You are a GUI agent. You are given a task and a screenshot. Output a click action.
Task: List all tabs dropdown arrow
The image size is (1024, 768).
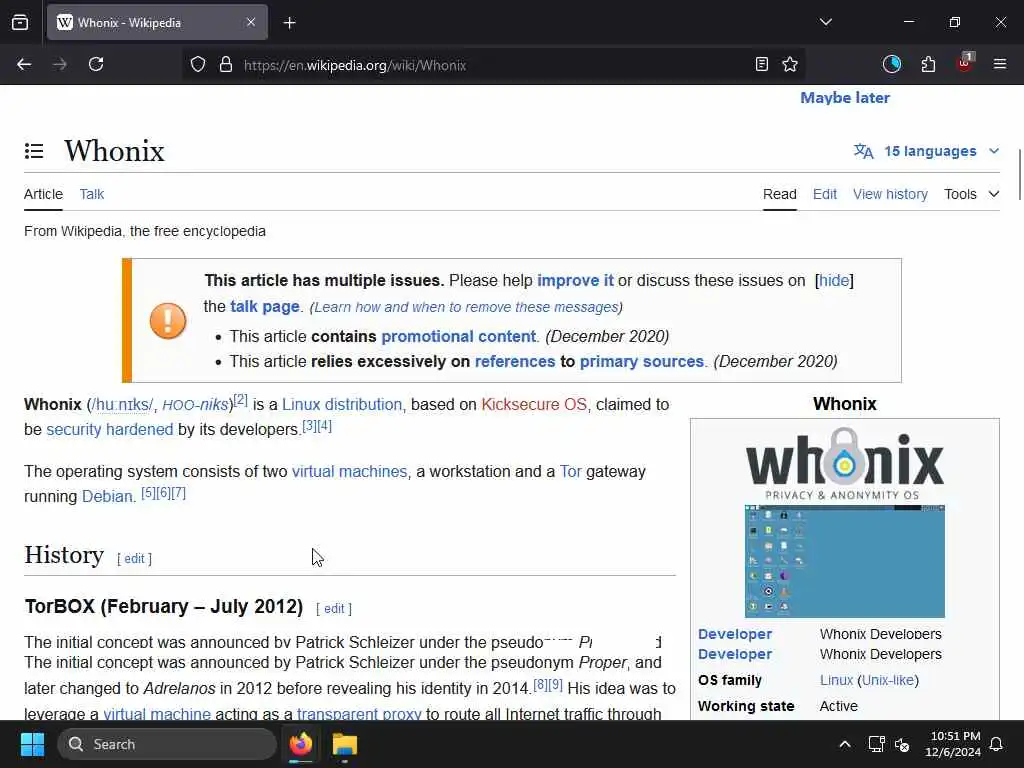[825, 22]
